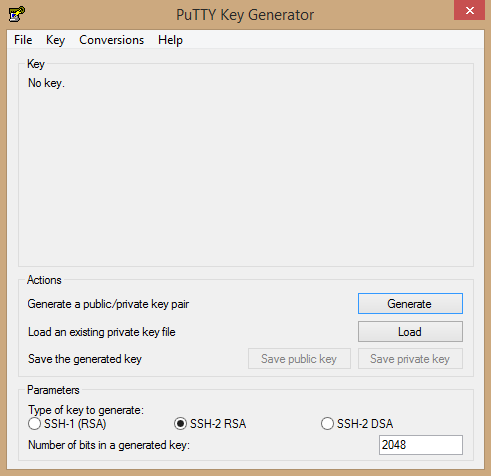Open the Key menu

pos(55,40)
